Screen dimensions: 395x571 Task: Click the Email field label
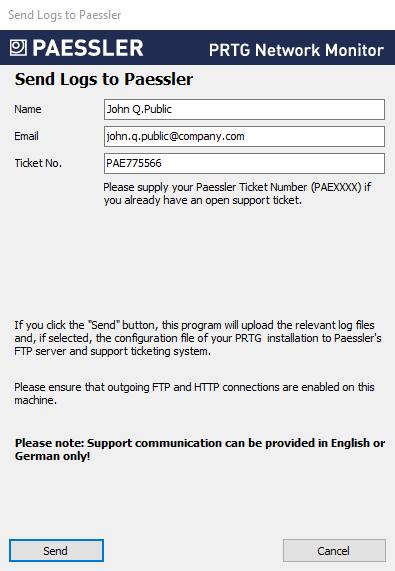[26, 136]
